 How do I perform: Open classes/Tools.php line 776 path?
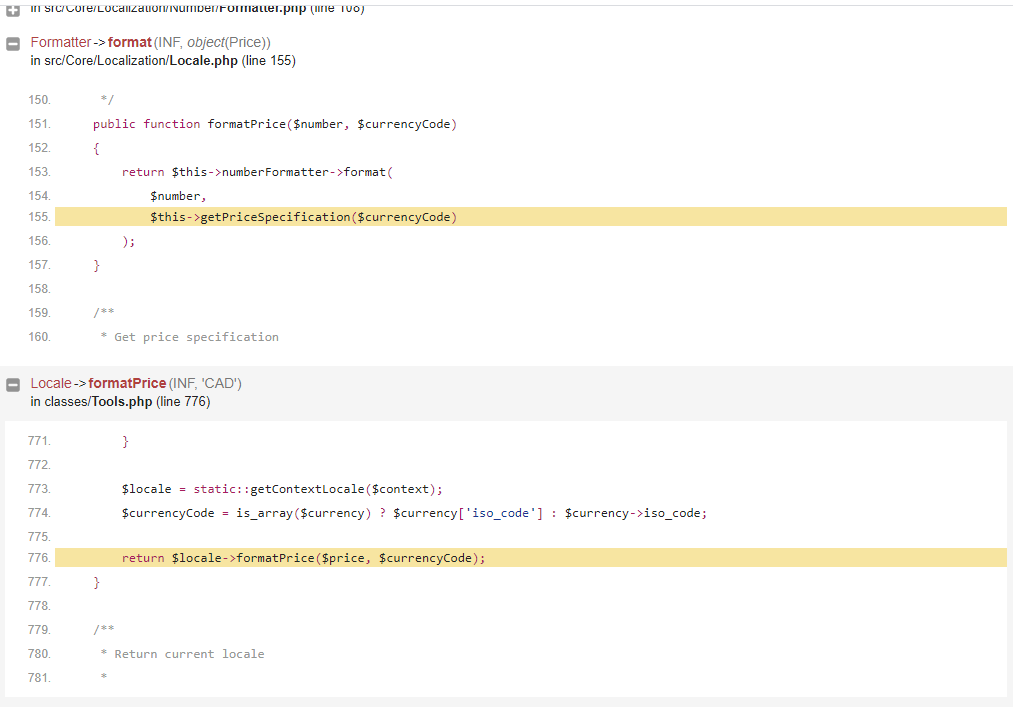120,402
